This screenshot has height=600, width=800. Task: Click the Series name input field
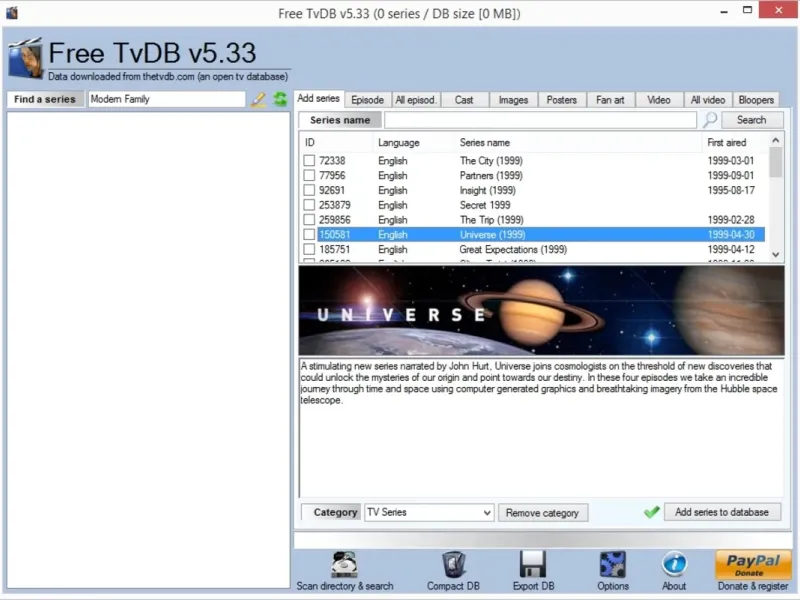[540, 120]
